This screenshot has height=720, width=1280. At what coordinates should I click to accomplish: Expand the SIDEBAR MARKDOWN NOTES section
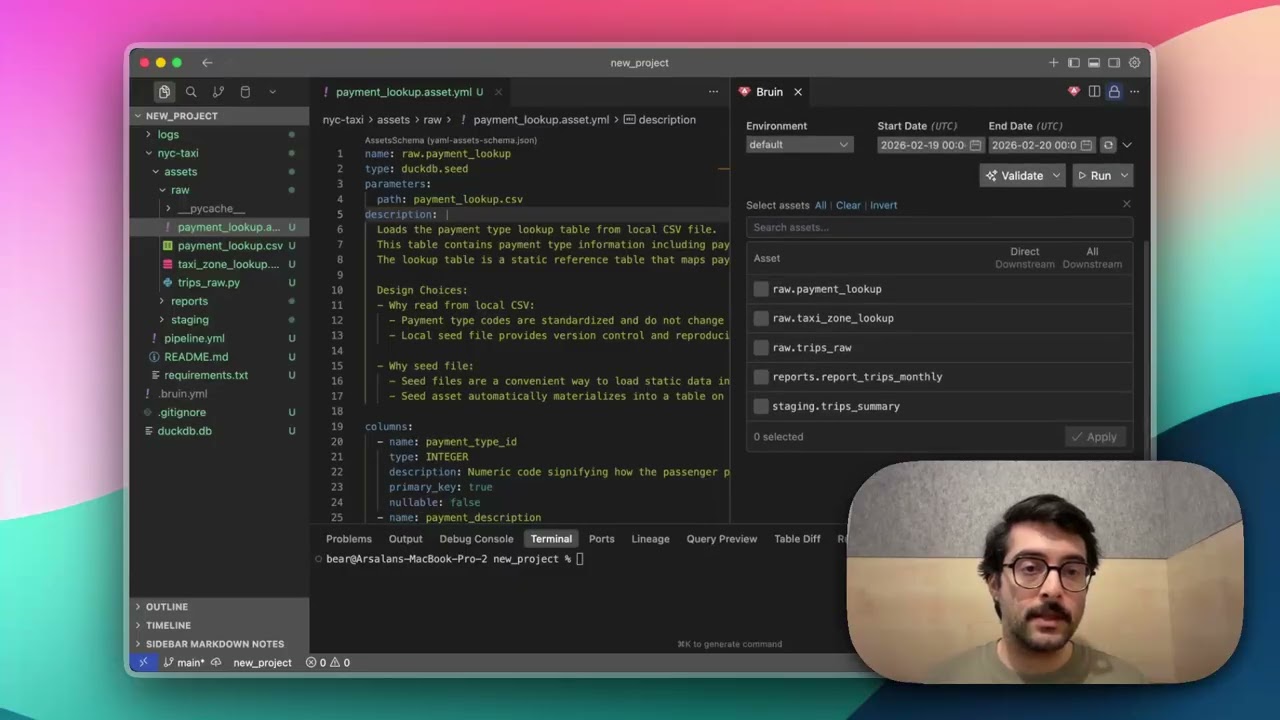click(215, 644)
